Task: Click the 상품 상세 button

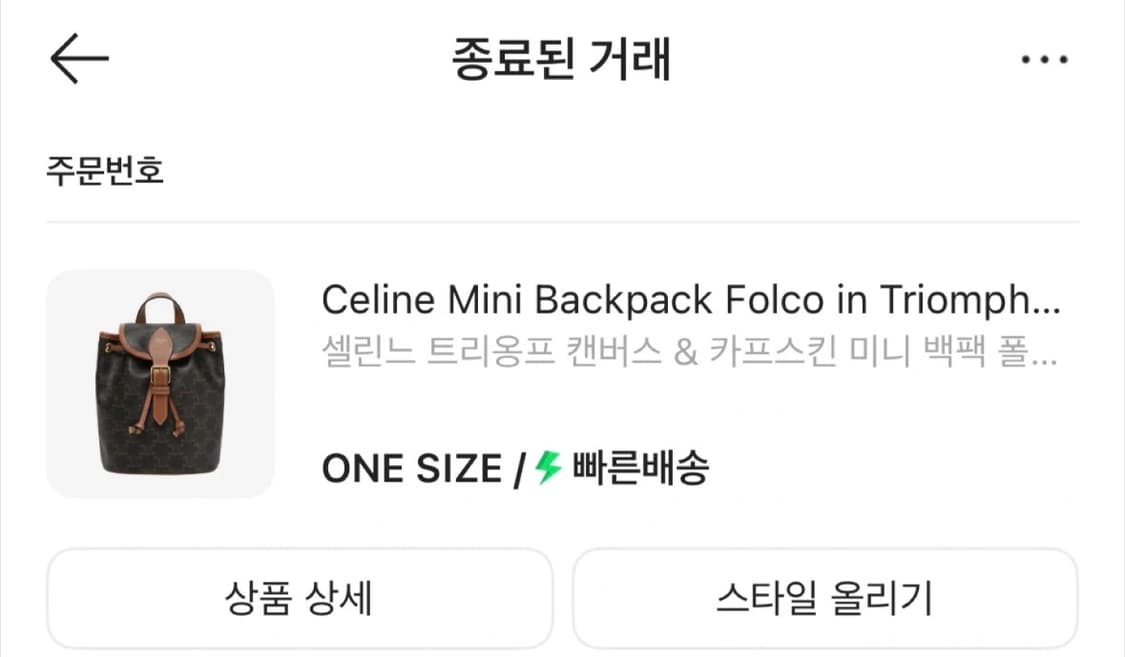Action: coord(299,598)
